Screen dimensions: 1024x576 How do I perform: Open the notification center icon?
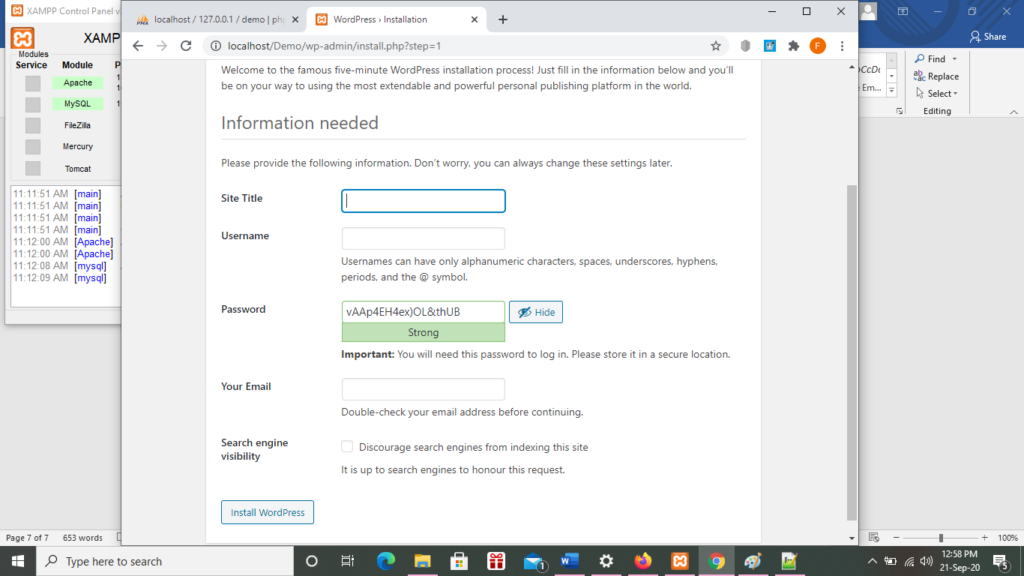point(1000,561)
